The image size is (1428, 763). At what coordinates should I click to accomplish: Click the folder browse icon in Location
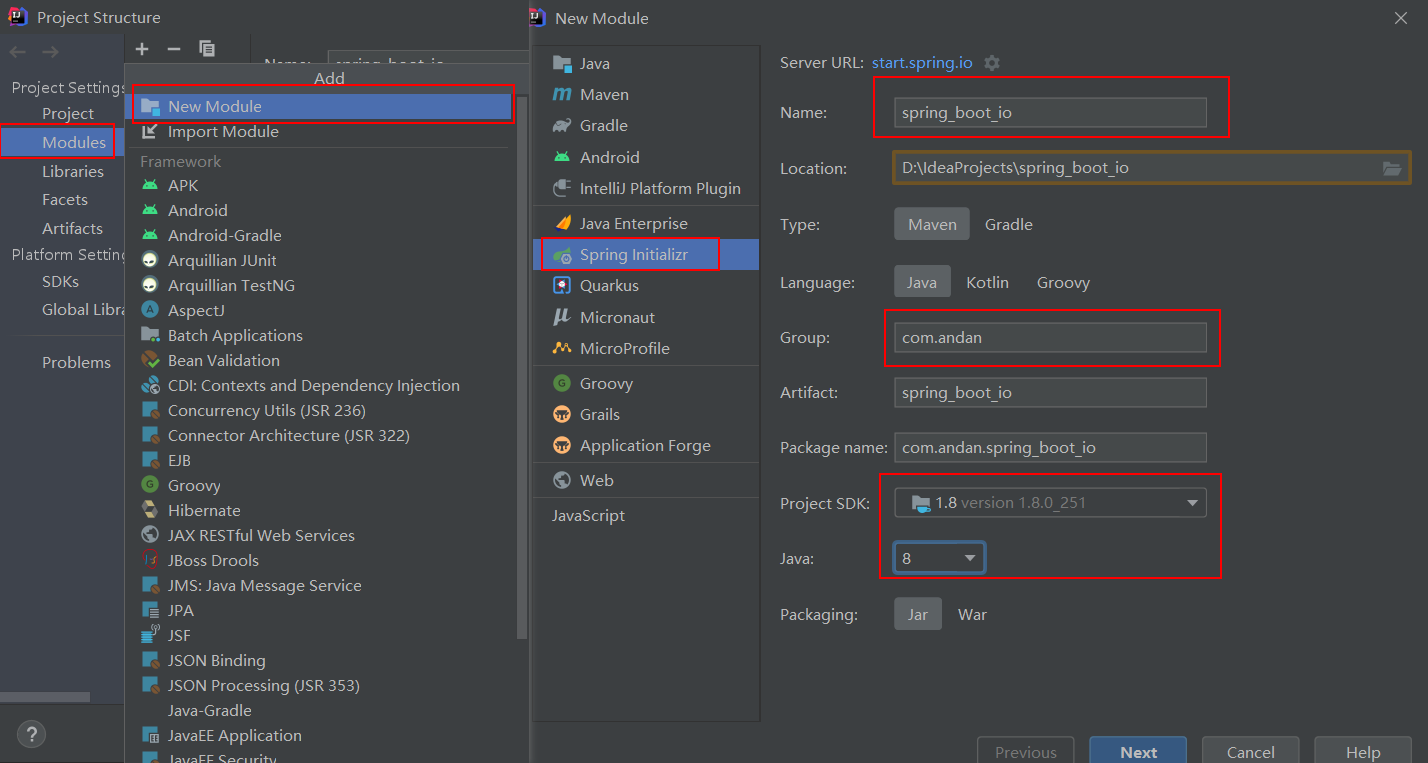click(1391, 168)
